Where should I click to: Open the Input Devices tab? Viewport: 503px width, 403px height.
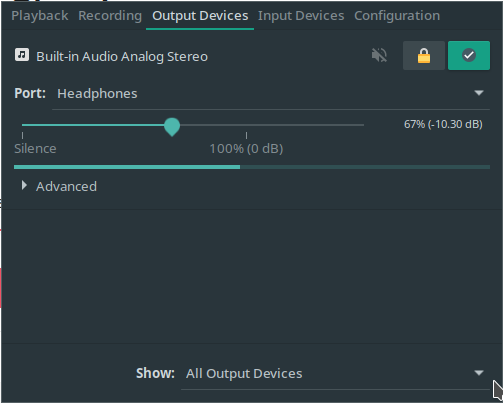point(301,16)
